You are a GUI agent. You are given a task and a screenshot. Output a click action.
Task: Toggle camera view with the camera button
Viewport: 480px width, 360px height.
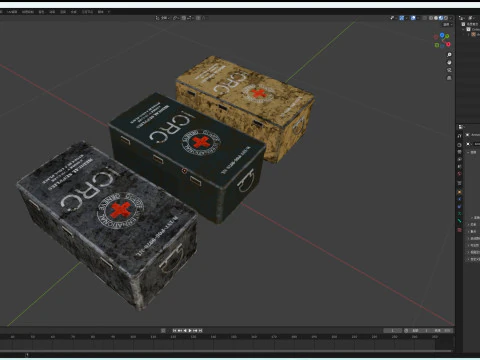(x=449, y=70)
